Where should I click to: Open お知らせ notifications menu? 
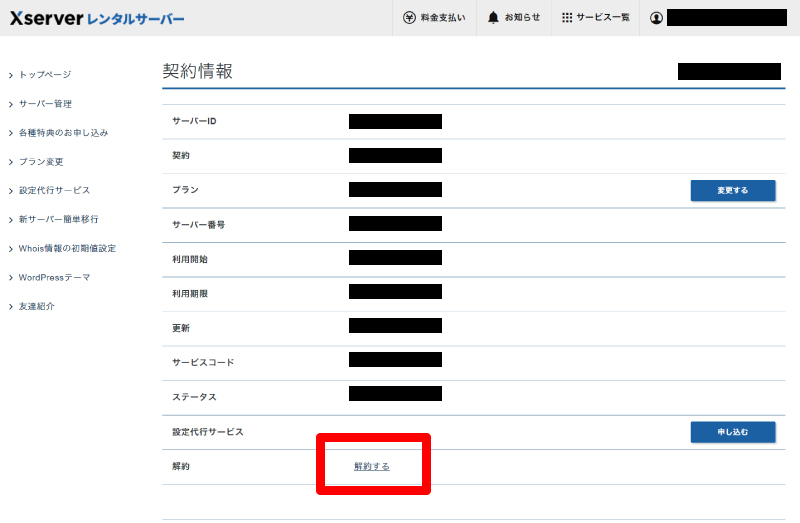[522, 18]
